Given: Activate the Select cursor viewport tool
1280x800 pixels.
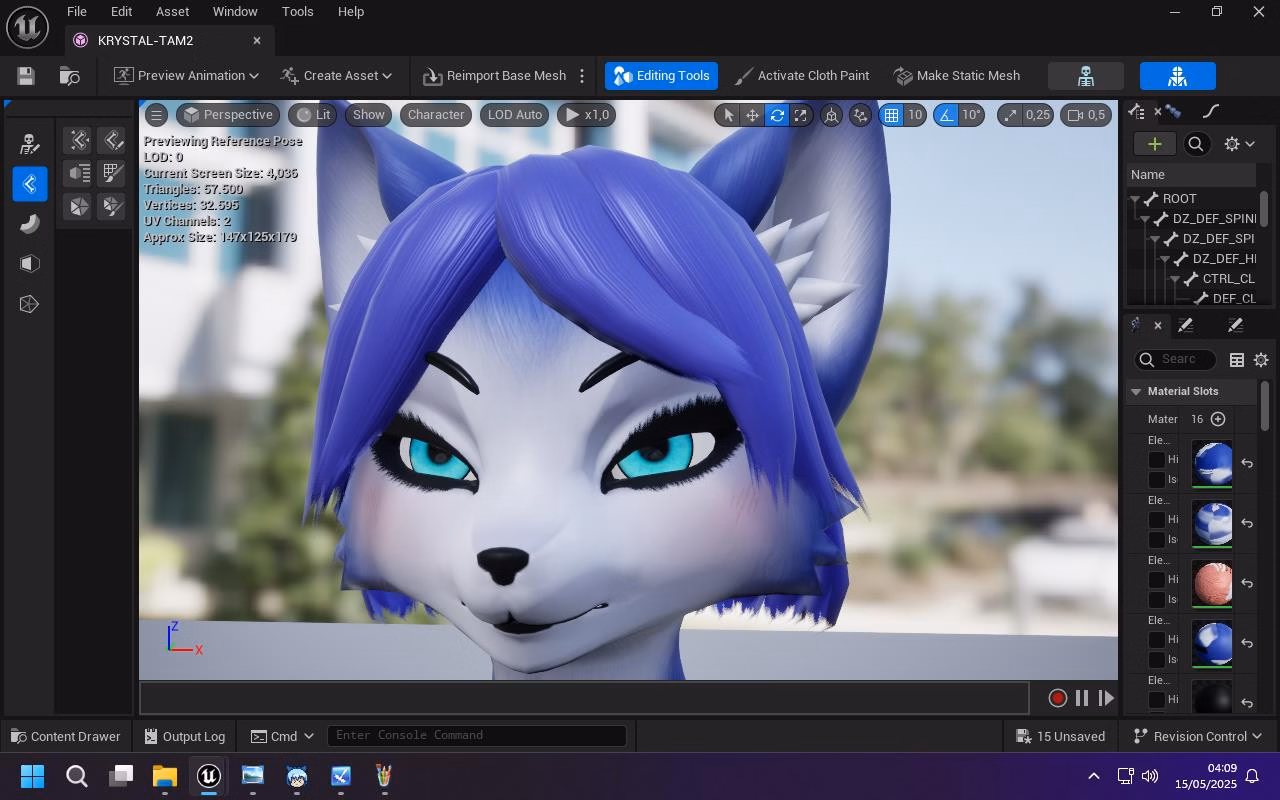Looking at the screenshot, I should click(728, 115).
